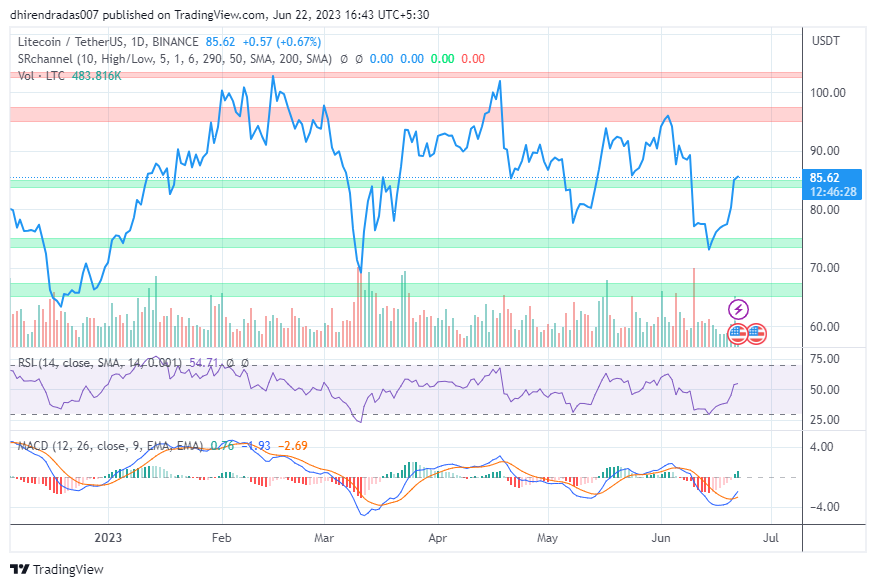Click the TradingView logo icon
876x587 pixels.
(x=20, y=569)
